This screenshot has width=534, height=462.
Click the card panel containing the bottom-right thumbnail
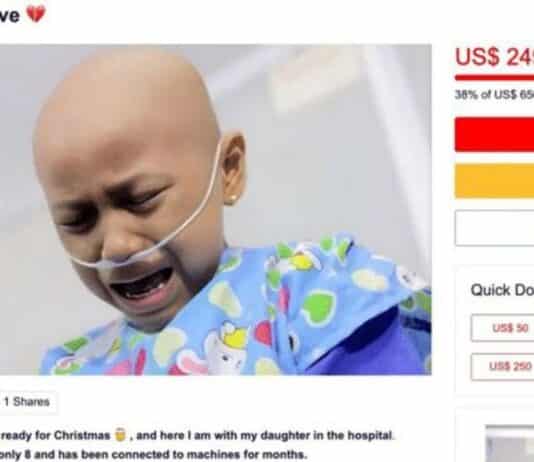[494, 435]
